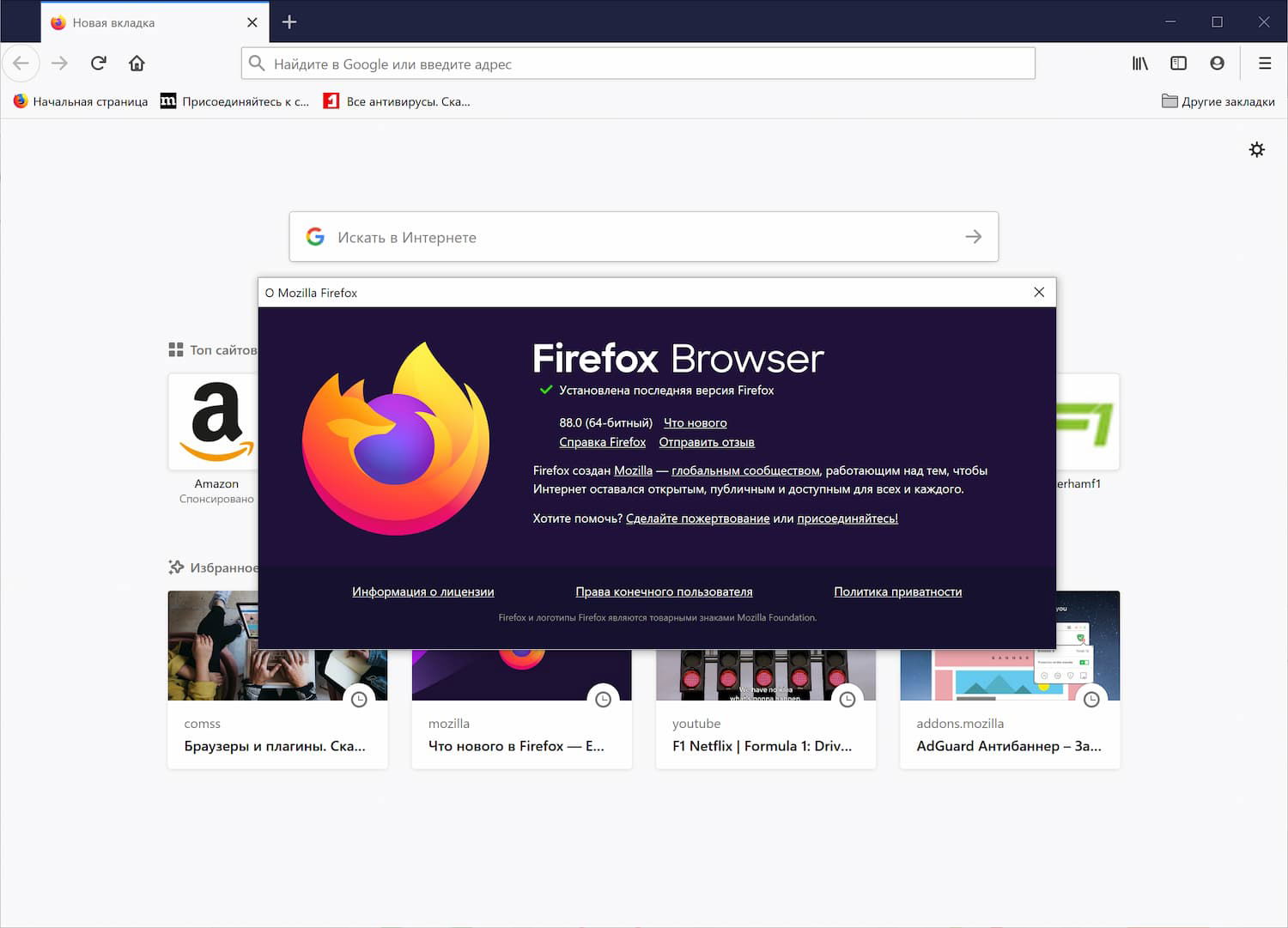1288x928 pixels.
Task: Open new tab page settings gear
Action: point(1257,150)
